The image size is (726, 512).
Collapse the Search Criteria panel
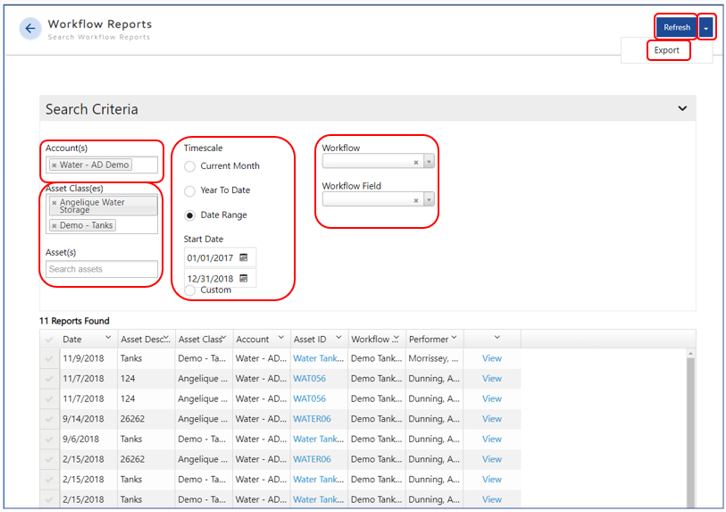pos(682,109)
